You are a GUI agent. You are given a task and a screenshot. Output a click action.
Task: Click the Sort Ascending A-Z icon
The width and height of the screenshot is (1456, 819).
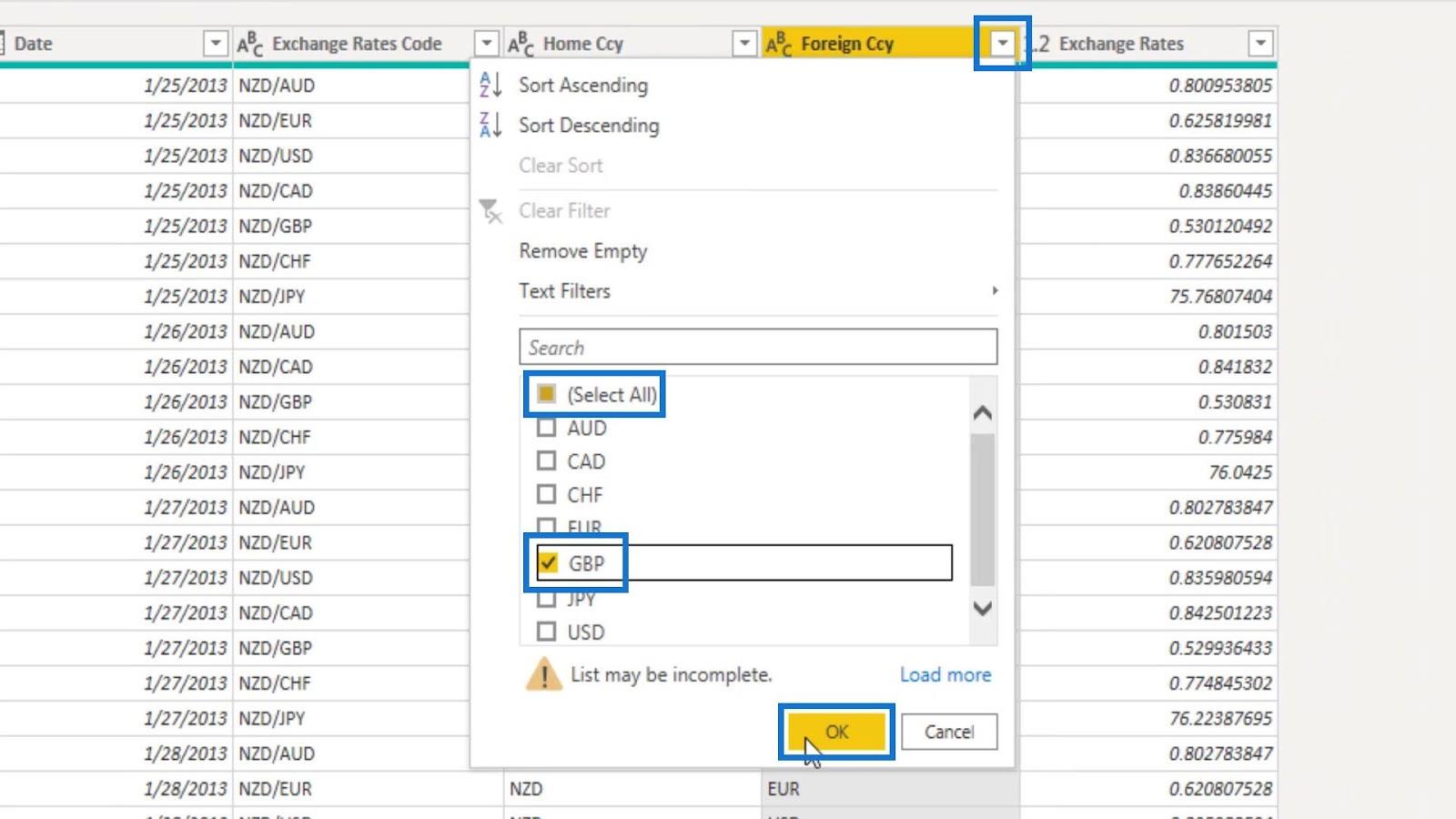click(490, 85)
